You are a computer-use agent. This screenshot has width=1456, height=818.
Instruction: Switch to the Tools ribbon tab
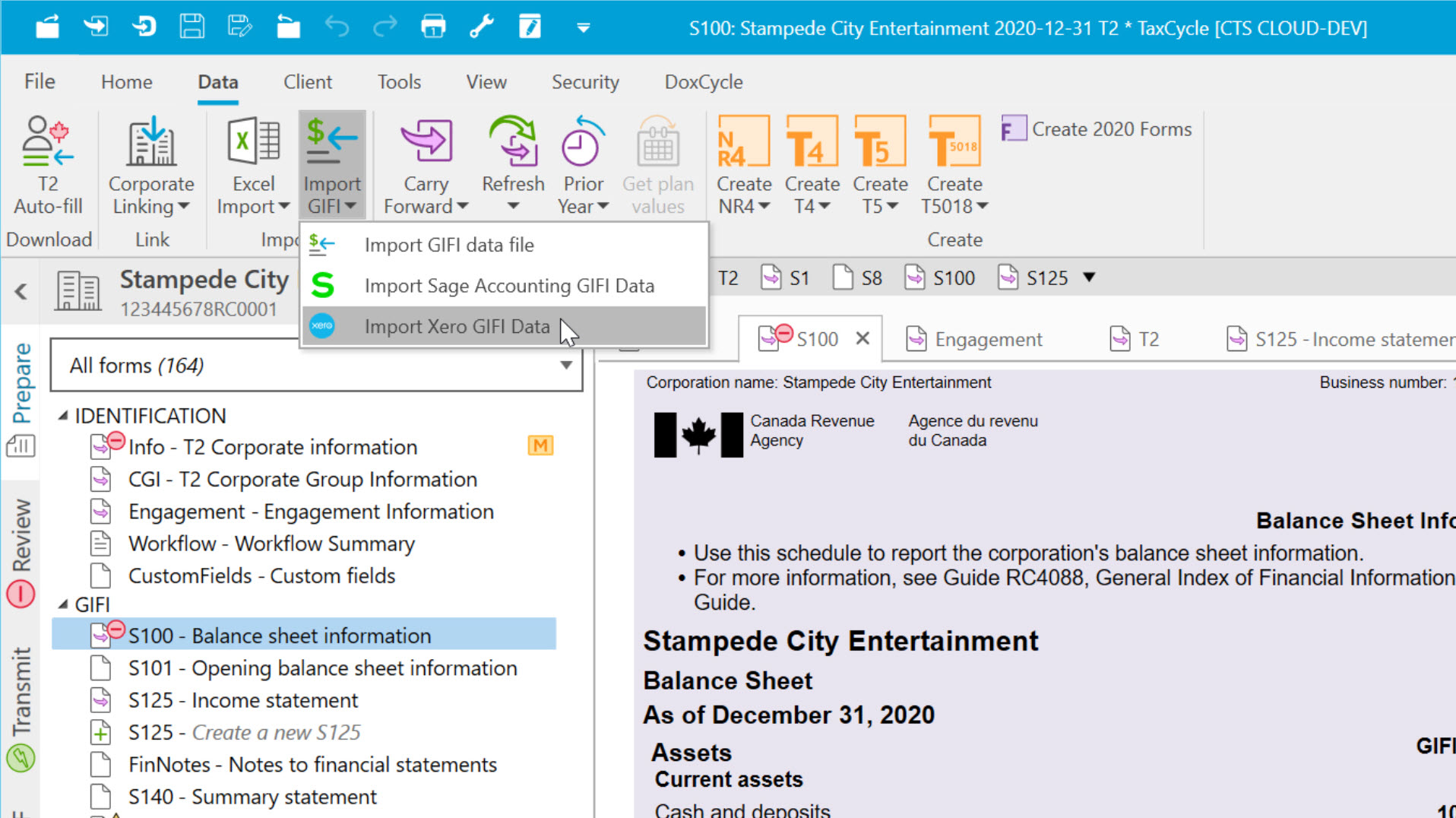pos(399,81)
